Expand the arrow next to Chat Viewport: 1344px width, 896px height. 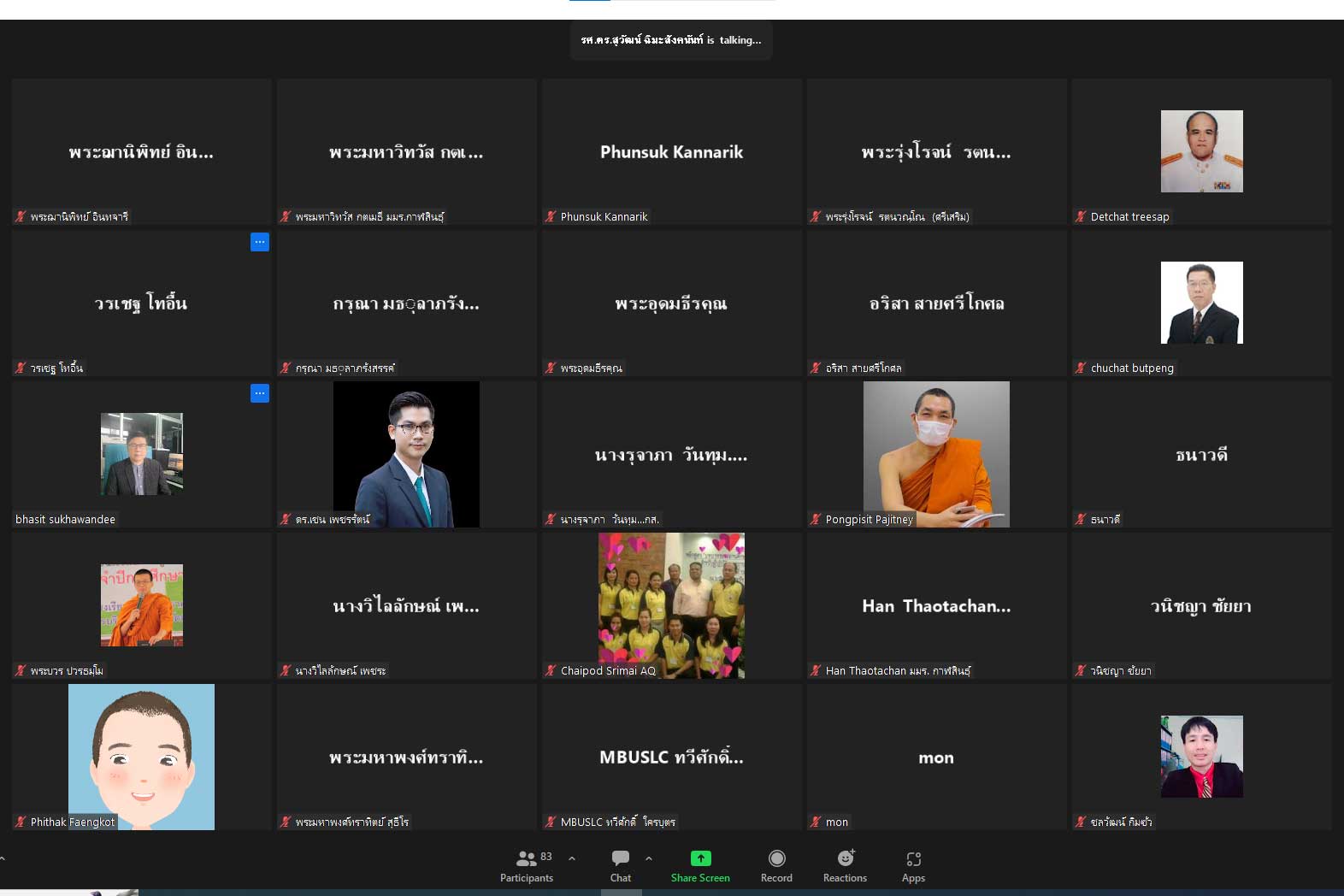pos(649,858)
